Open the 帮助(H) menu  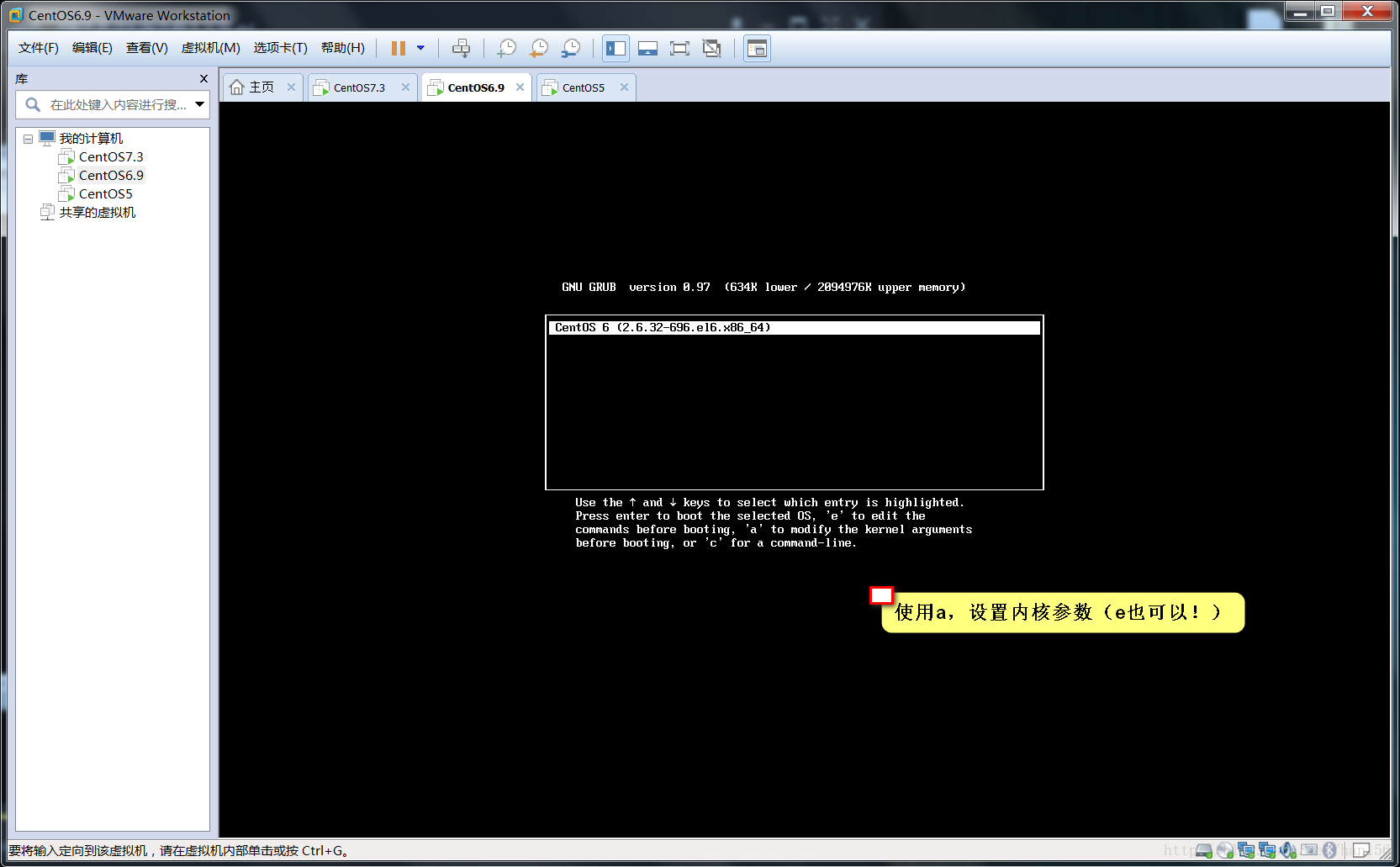tap(343, 48)
